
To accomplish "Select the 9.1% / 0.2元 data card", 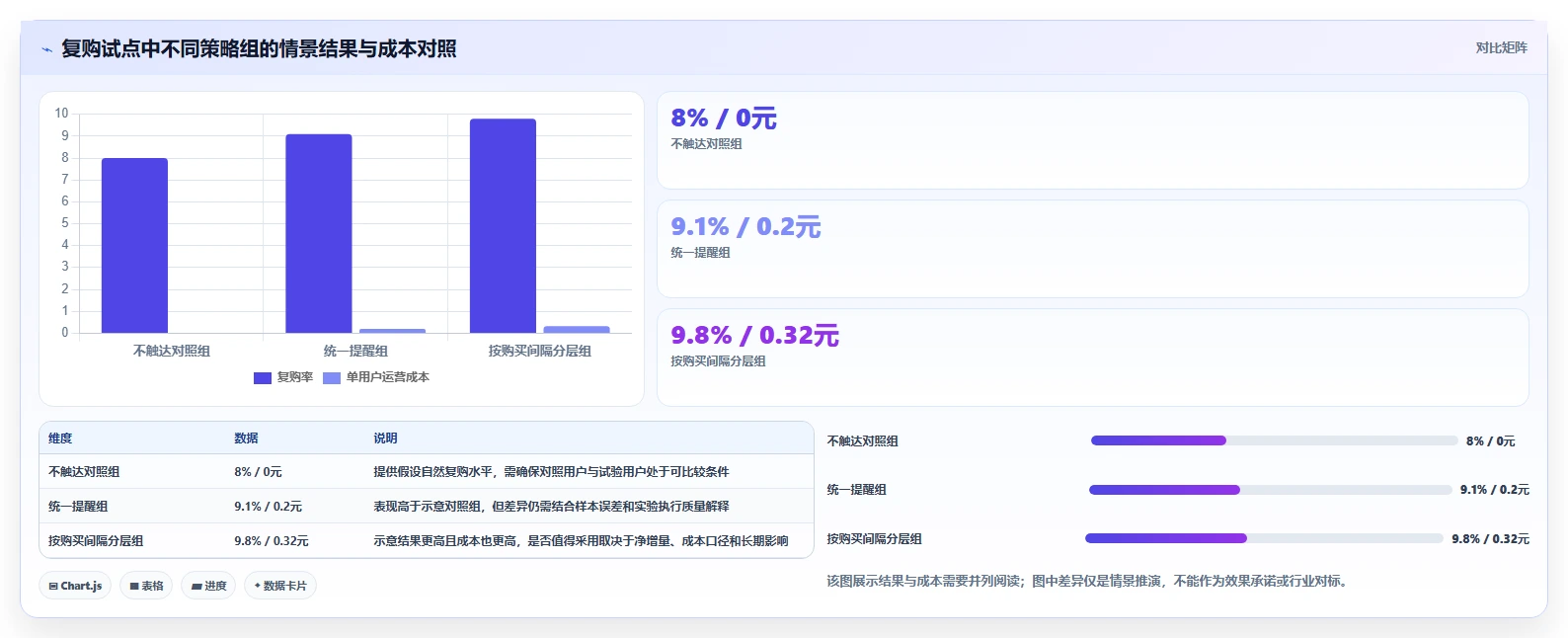I will pos(1093,249).
